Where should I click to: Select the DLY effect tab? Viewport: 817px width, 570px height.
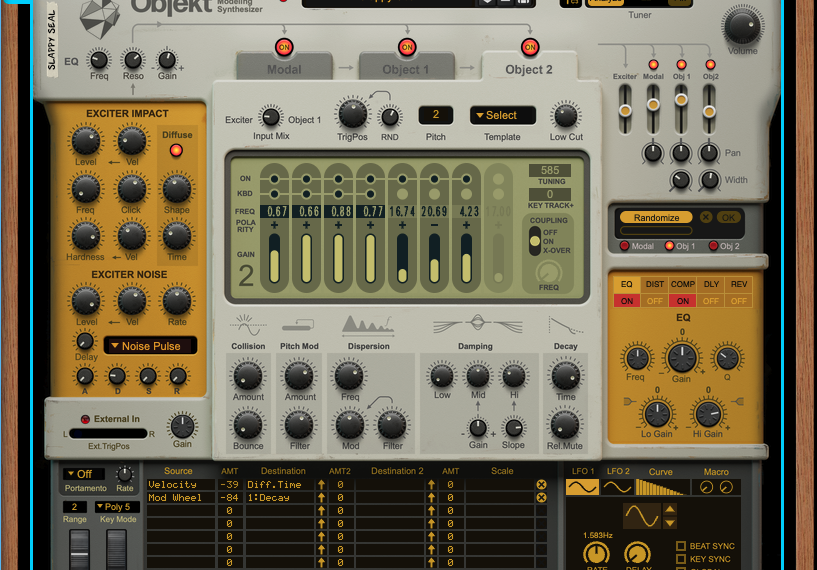[x=711, y=284]
